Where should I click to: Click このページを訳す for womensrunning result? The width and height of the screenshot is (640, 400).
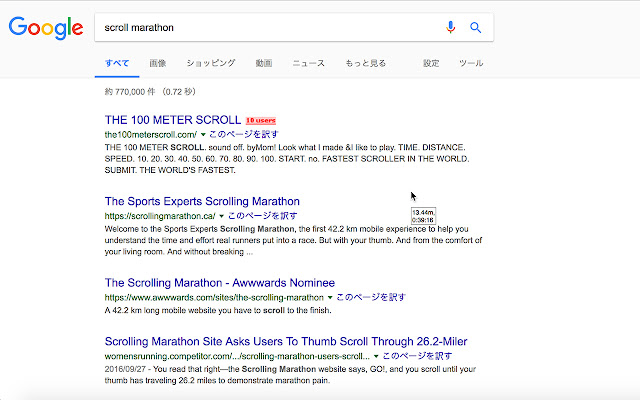(x=417, y=356)
